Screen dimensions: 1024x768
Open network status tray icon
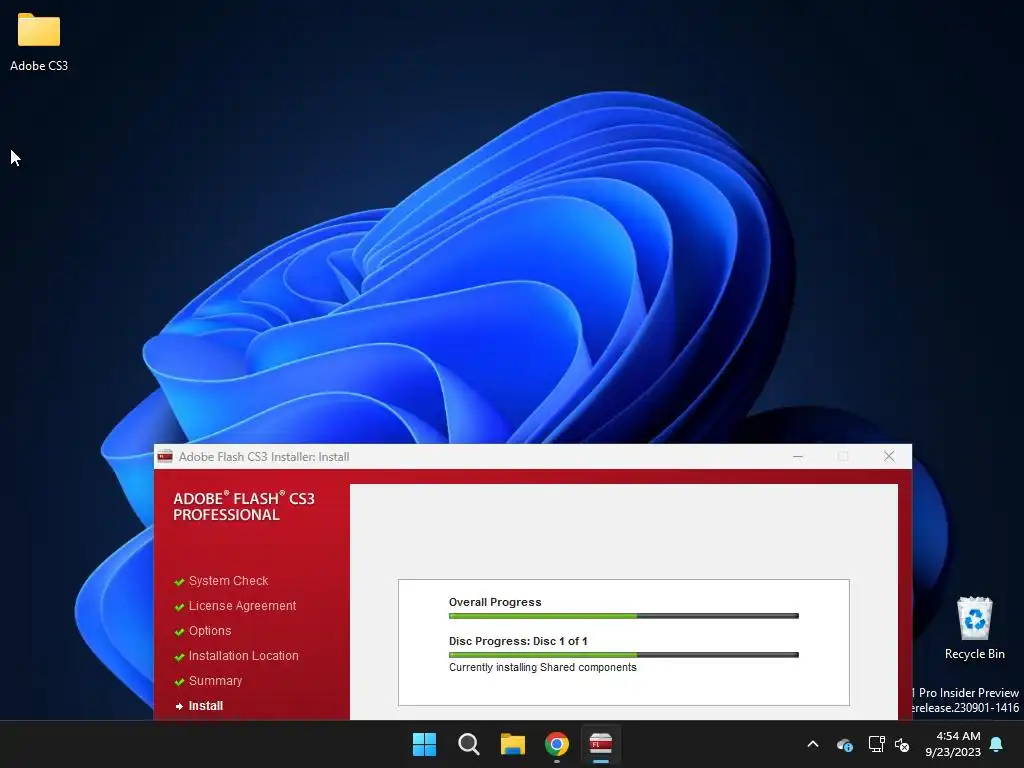876,744
